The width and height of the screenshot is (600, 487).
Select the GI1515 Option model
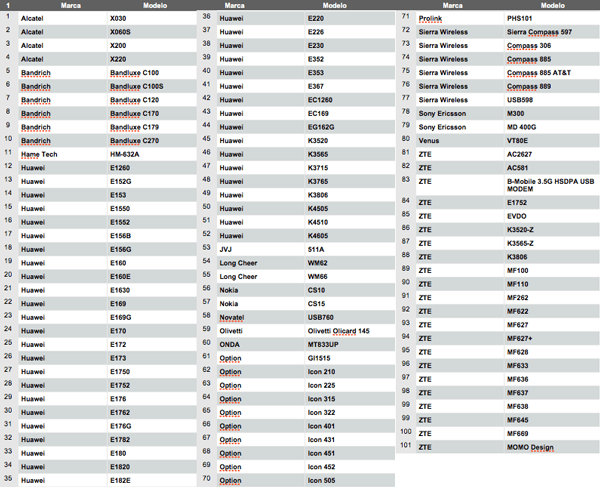(350, 358)
